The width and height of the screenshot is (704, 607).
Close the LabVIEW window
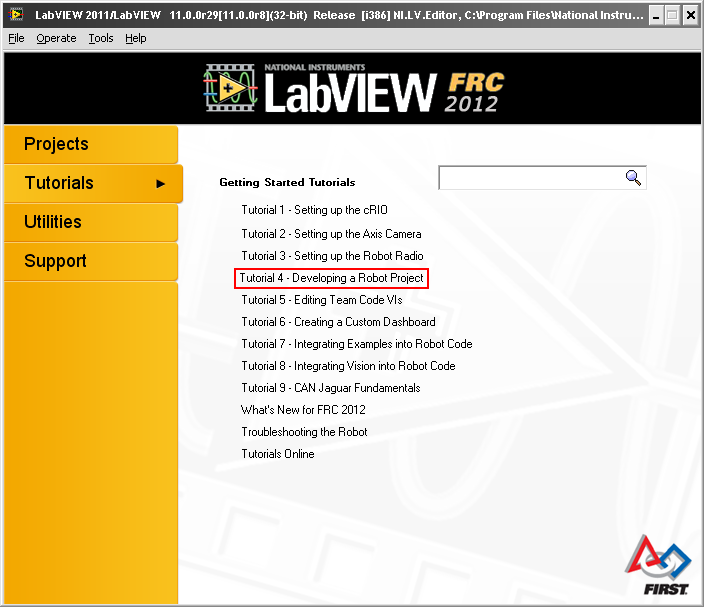click(691, 16)
